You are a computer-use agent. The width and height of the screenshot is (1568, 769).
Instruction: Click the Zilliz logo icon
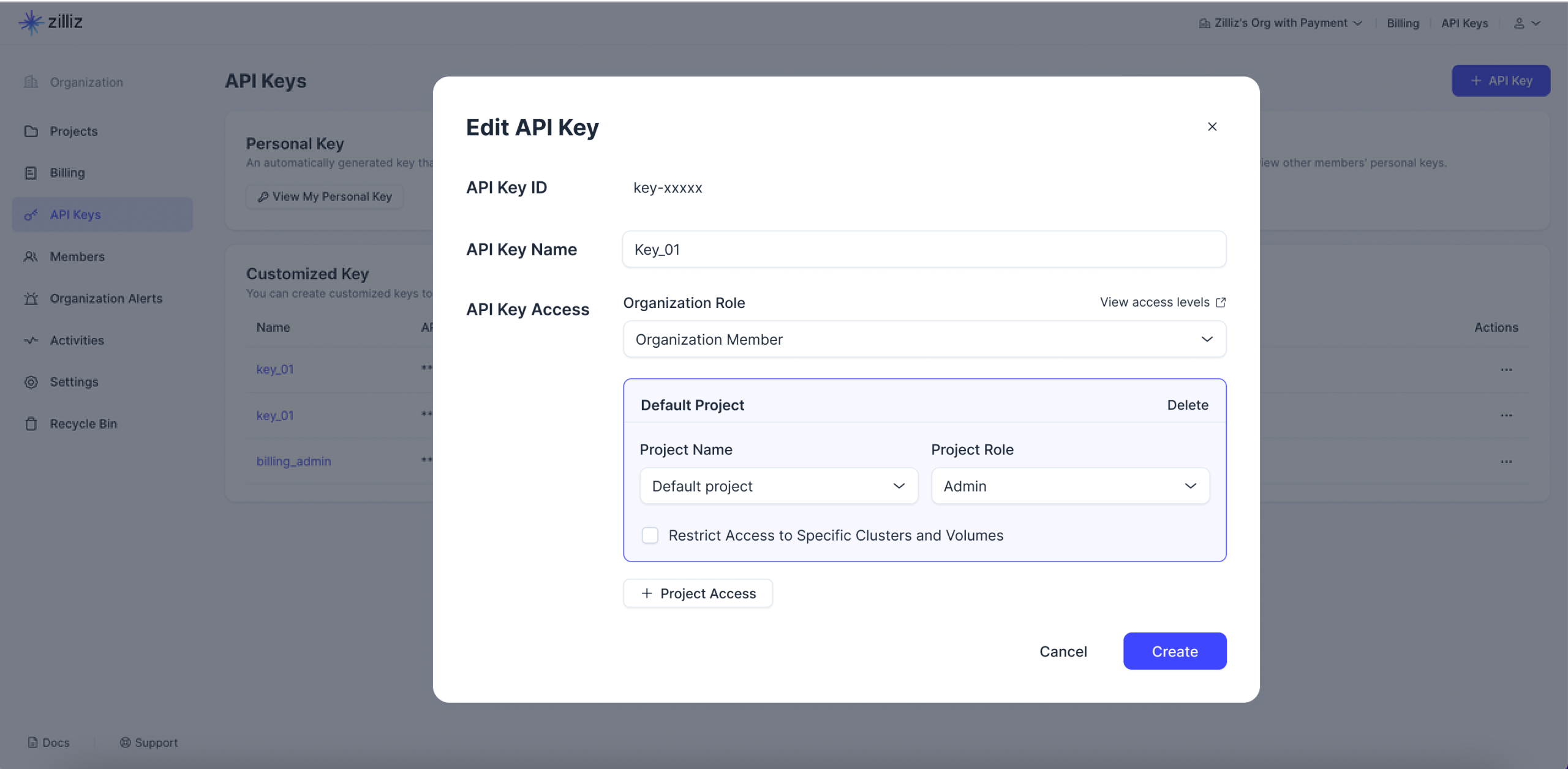(30, 23)
